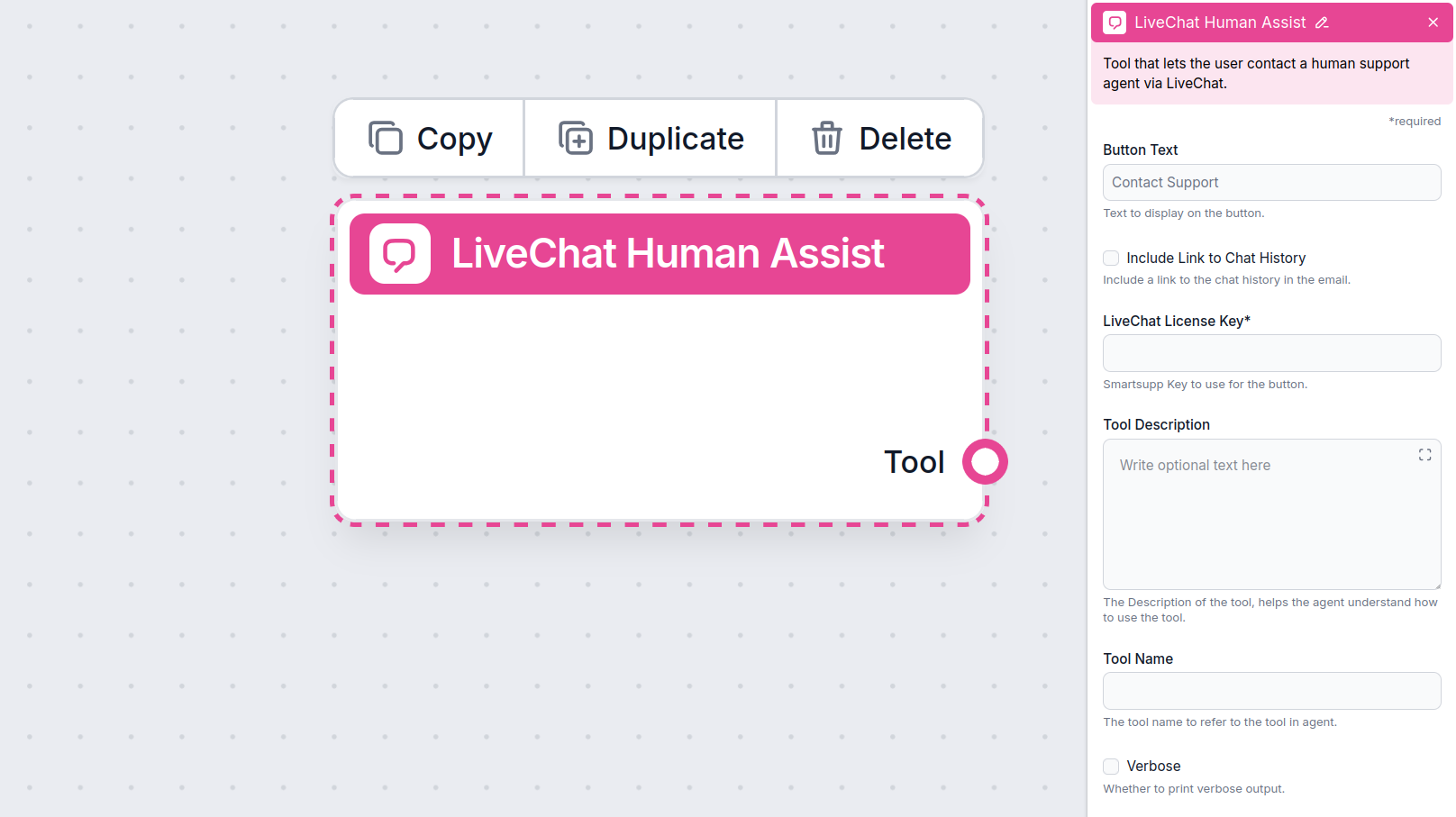The width and height of the screenshot is (1456, 817).
Task: Close the LiveChat Human Assist panel
Action: tap(1432, 22)
